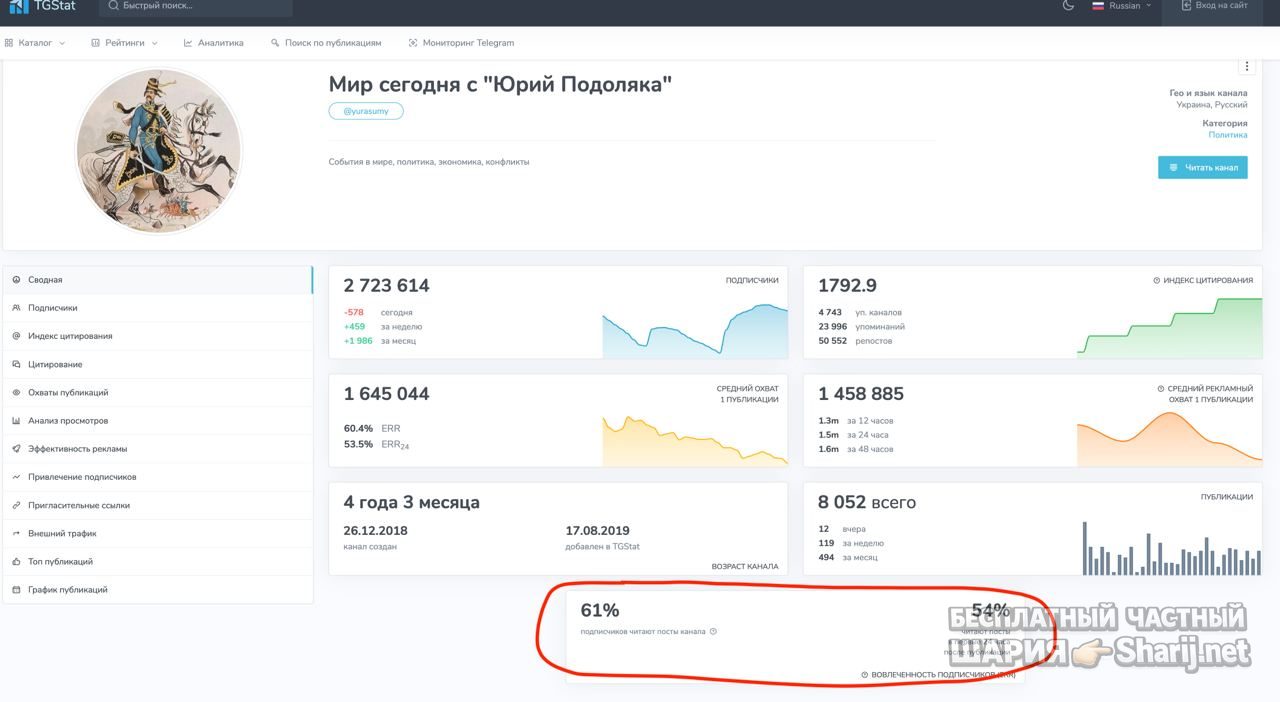Image resolution: width=1280 pixels, height=702 pixels.
Task: Open the channel avatar image
Action: (158, 151)
